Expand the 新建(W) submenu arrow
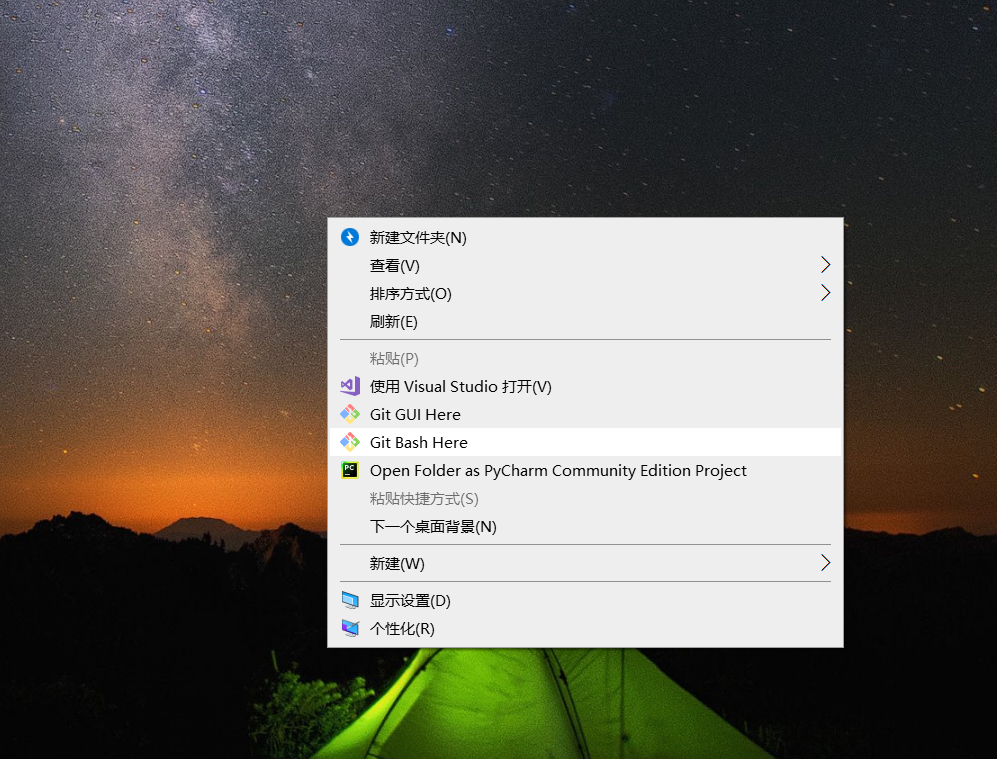This screenshot has width=997, height=759. (x=825, y=563)
